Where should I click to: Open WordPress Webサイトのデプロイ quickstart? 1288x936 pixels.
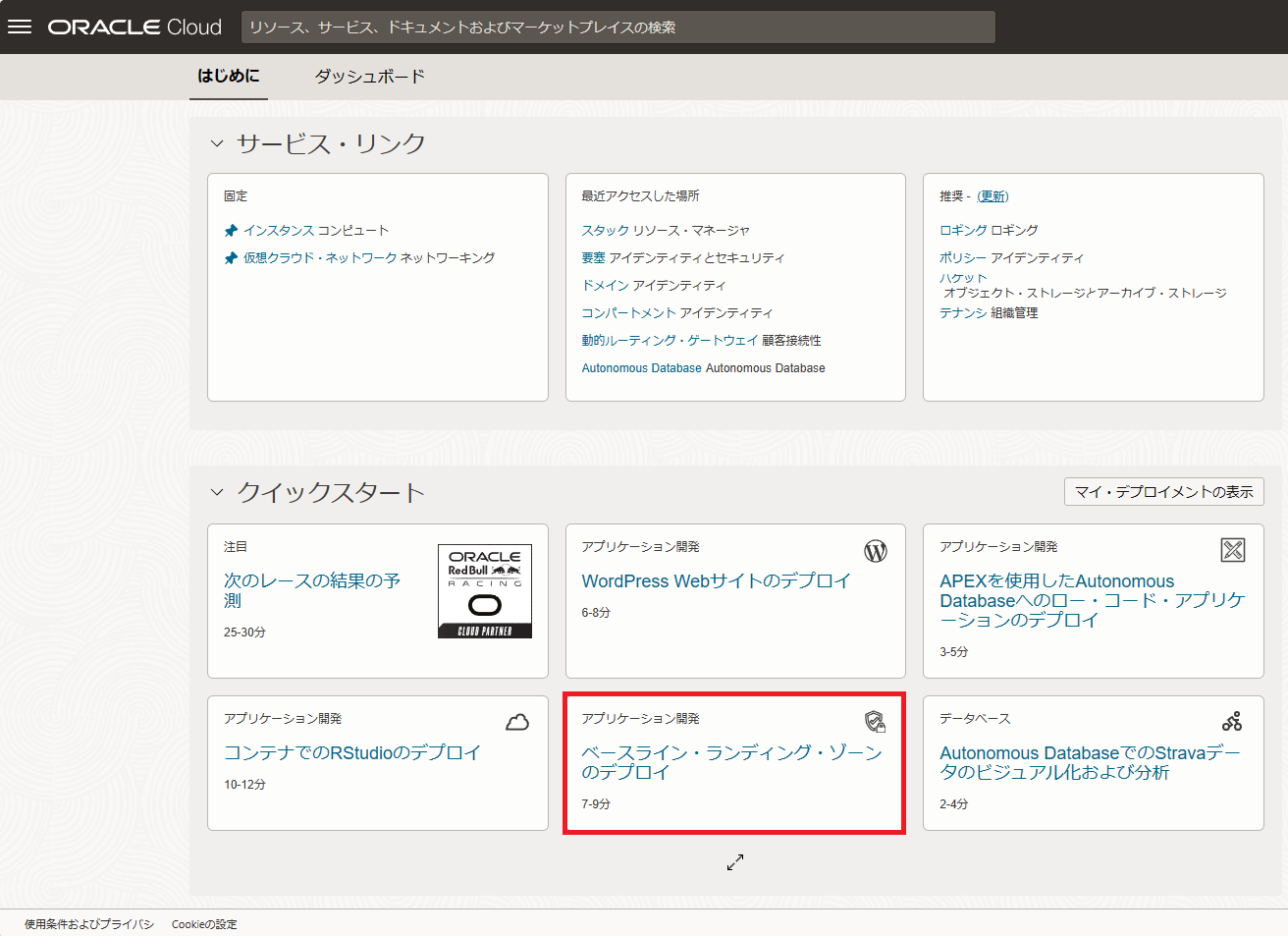[716, 581]
